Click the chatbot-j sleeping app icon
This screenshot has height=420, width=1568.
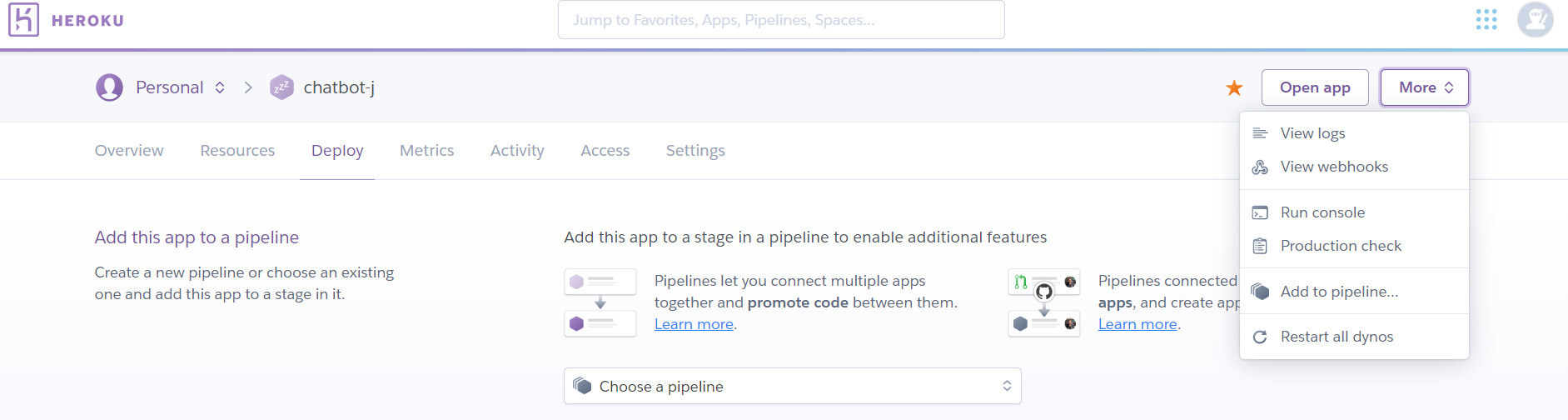[x=282, y=87]
